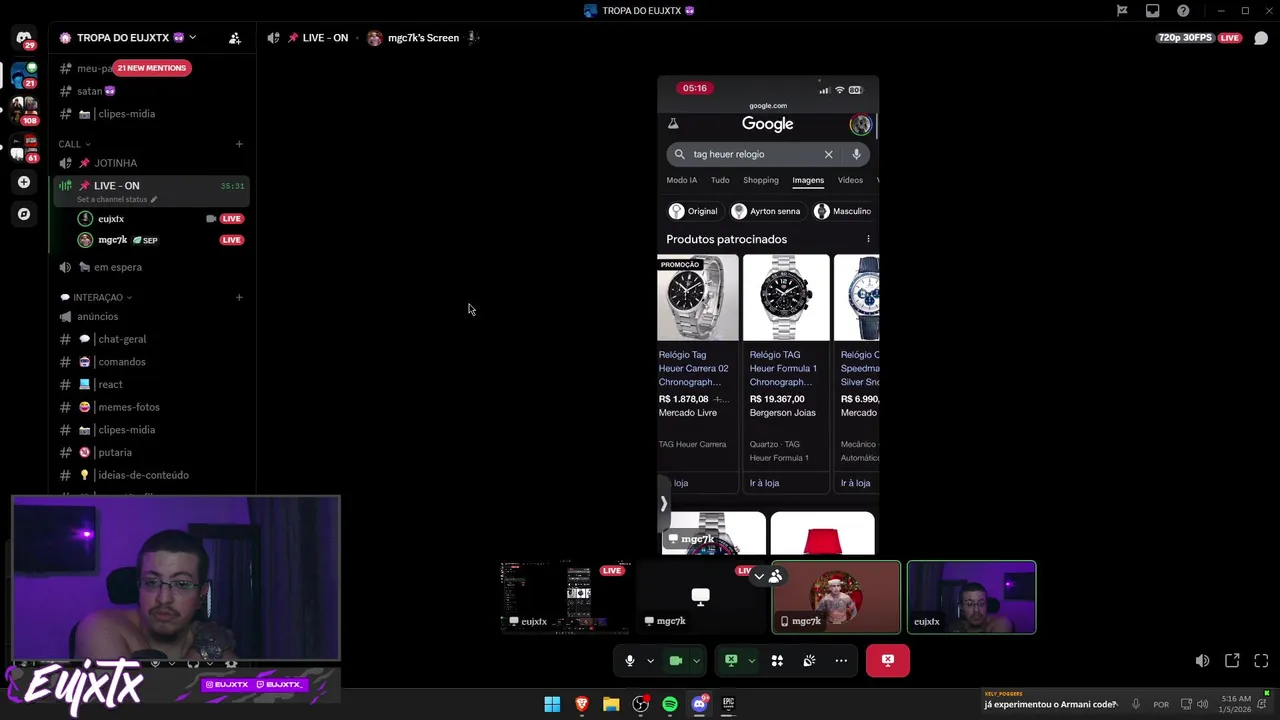Open the server folder with 108 badge
Screen dimensions: 1280x720
(23, 110)
